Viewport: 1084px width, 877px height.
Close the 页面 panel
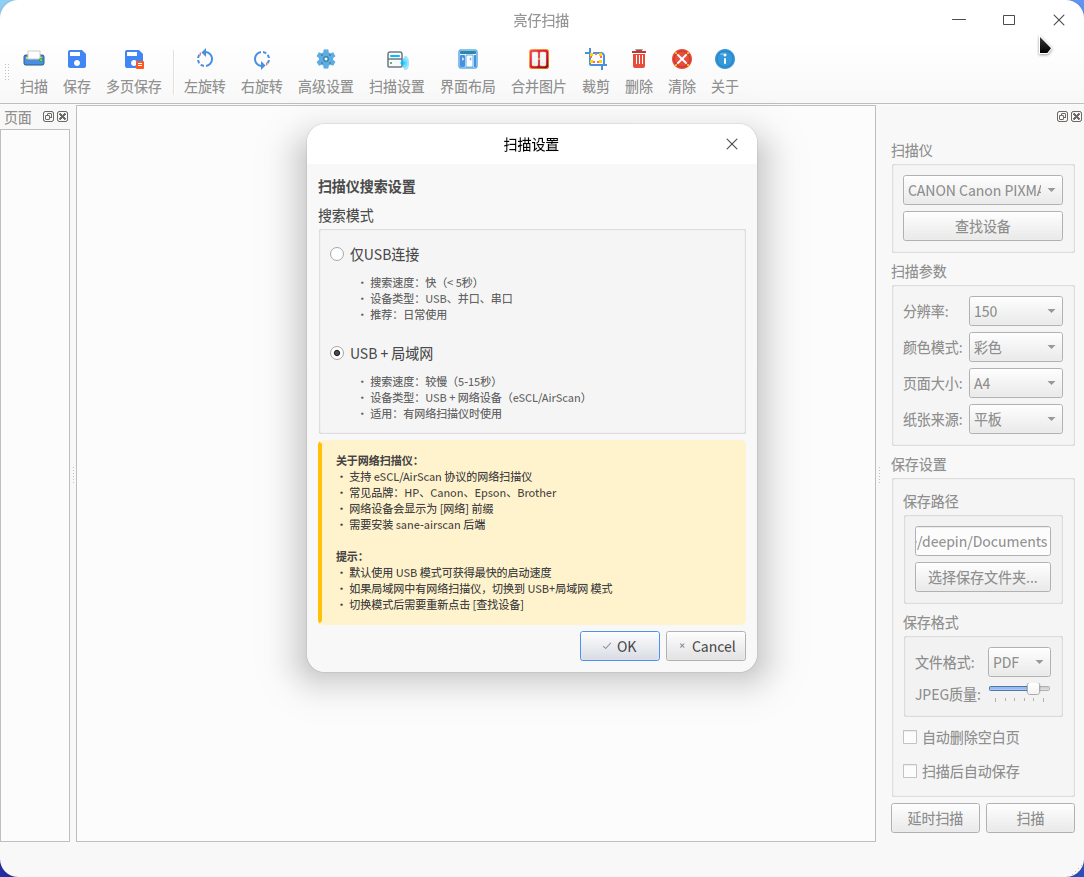pos(62,116)
